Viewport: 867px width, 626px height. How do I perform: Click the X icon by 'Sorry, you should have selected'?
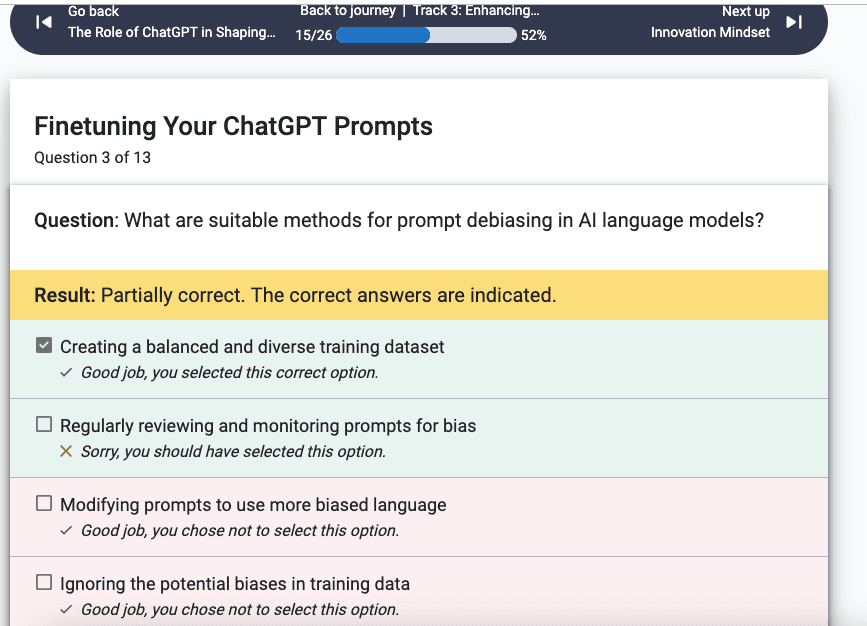(x=66, y=452)
